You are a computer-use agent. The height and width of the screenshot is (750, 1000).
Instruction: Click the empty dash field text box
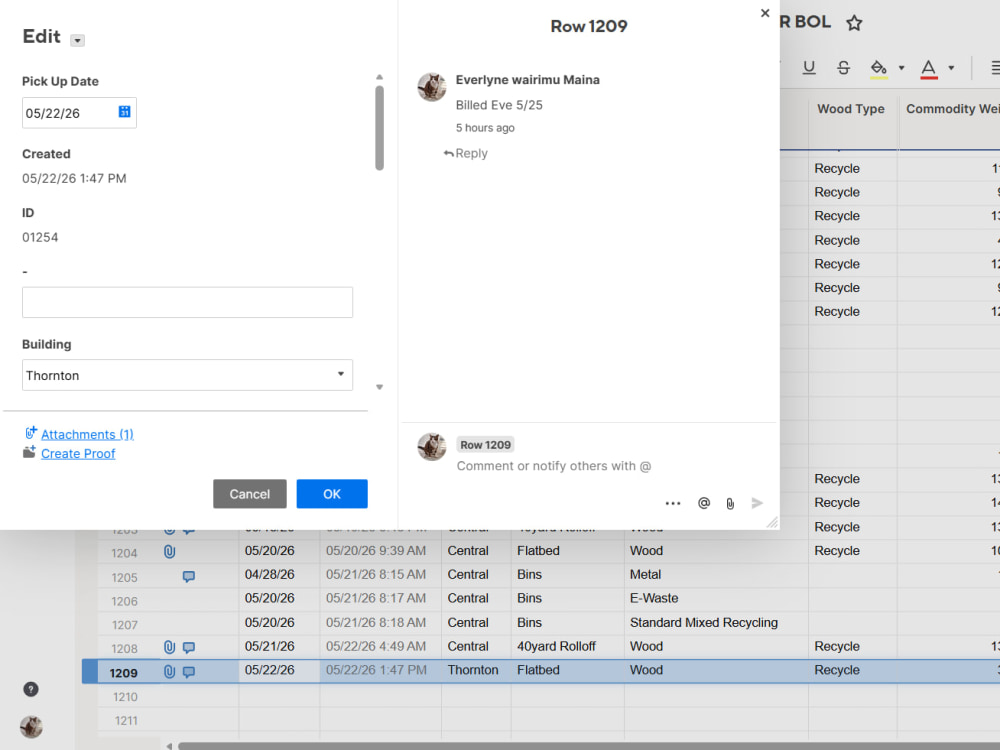[187, 302]
